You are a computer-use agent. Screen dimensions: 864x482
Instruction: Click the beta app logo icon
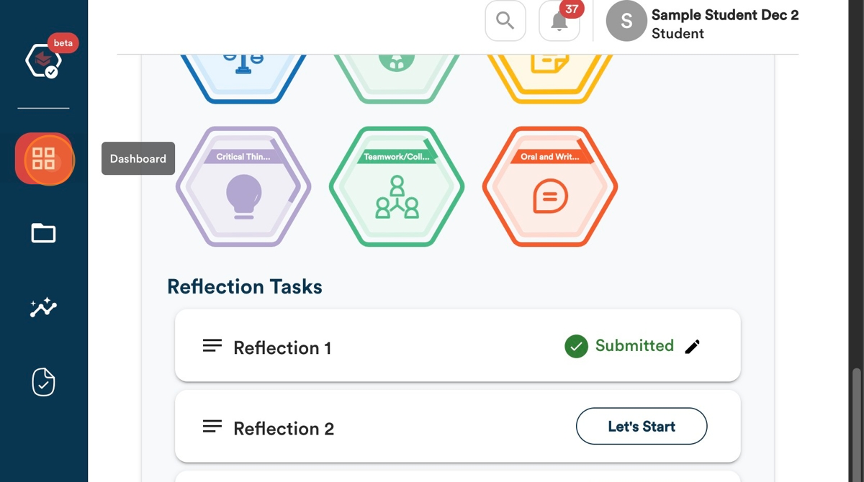(x=44, y=60)
